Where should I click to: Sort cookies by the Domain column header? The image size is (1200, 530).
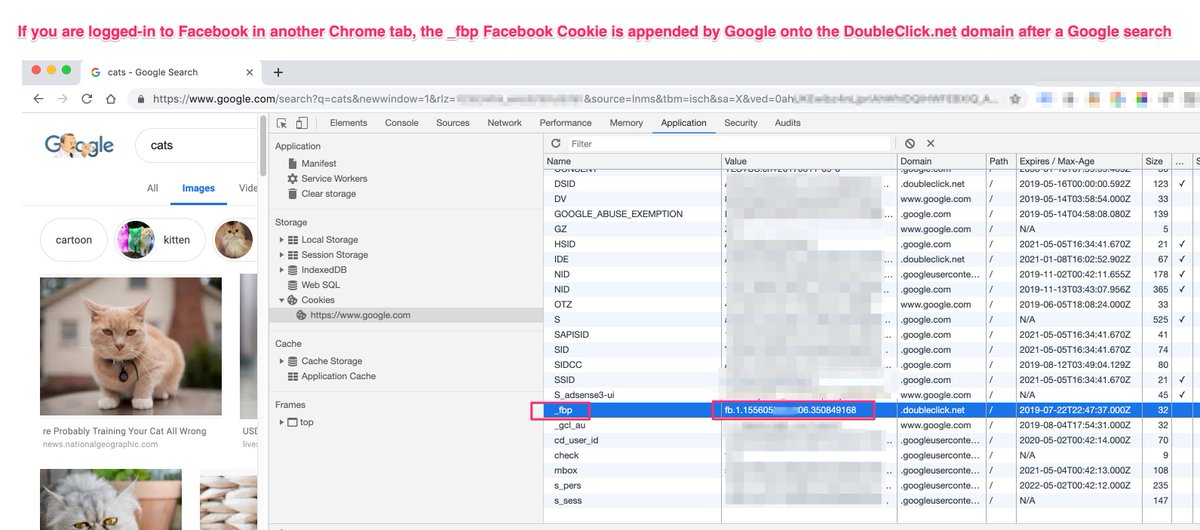[942, 161]
